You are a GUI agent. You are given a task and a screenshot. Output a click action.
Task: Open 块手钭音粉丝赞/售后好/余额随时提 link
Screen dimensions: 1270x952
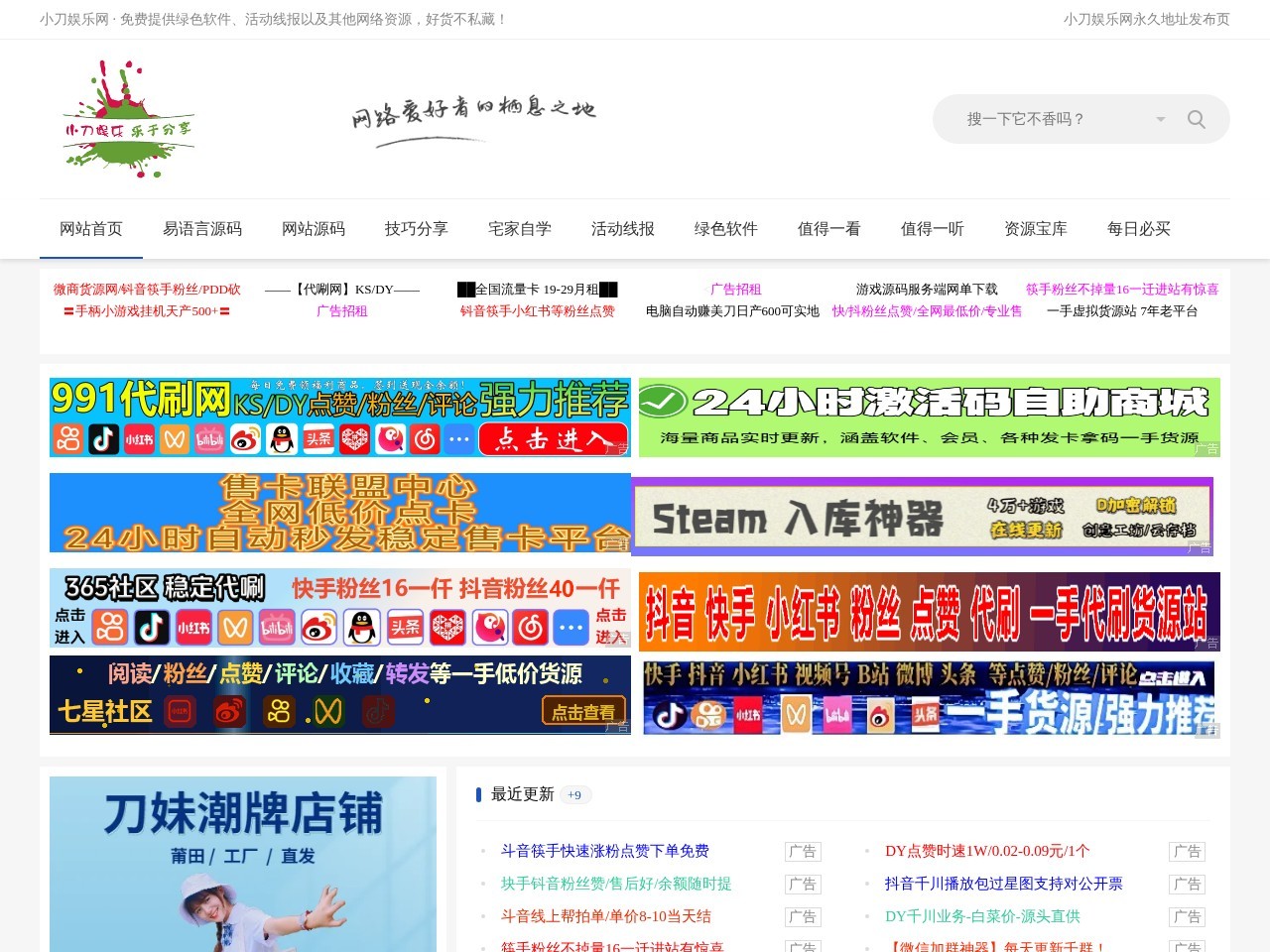point(616,884)
